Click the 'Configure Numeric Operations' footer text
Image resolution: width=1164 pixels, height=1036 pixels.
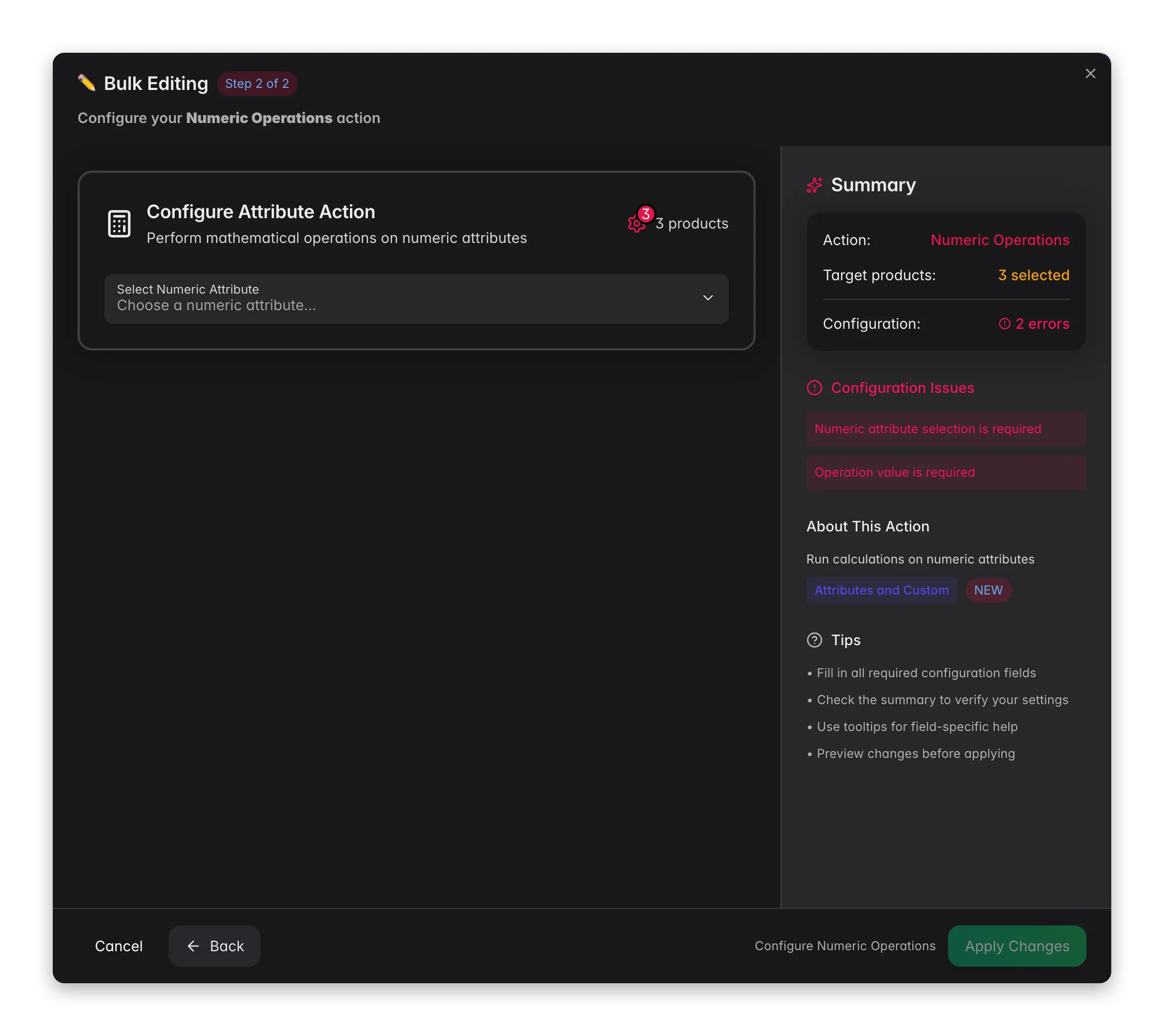point(845,946)
